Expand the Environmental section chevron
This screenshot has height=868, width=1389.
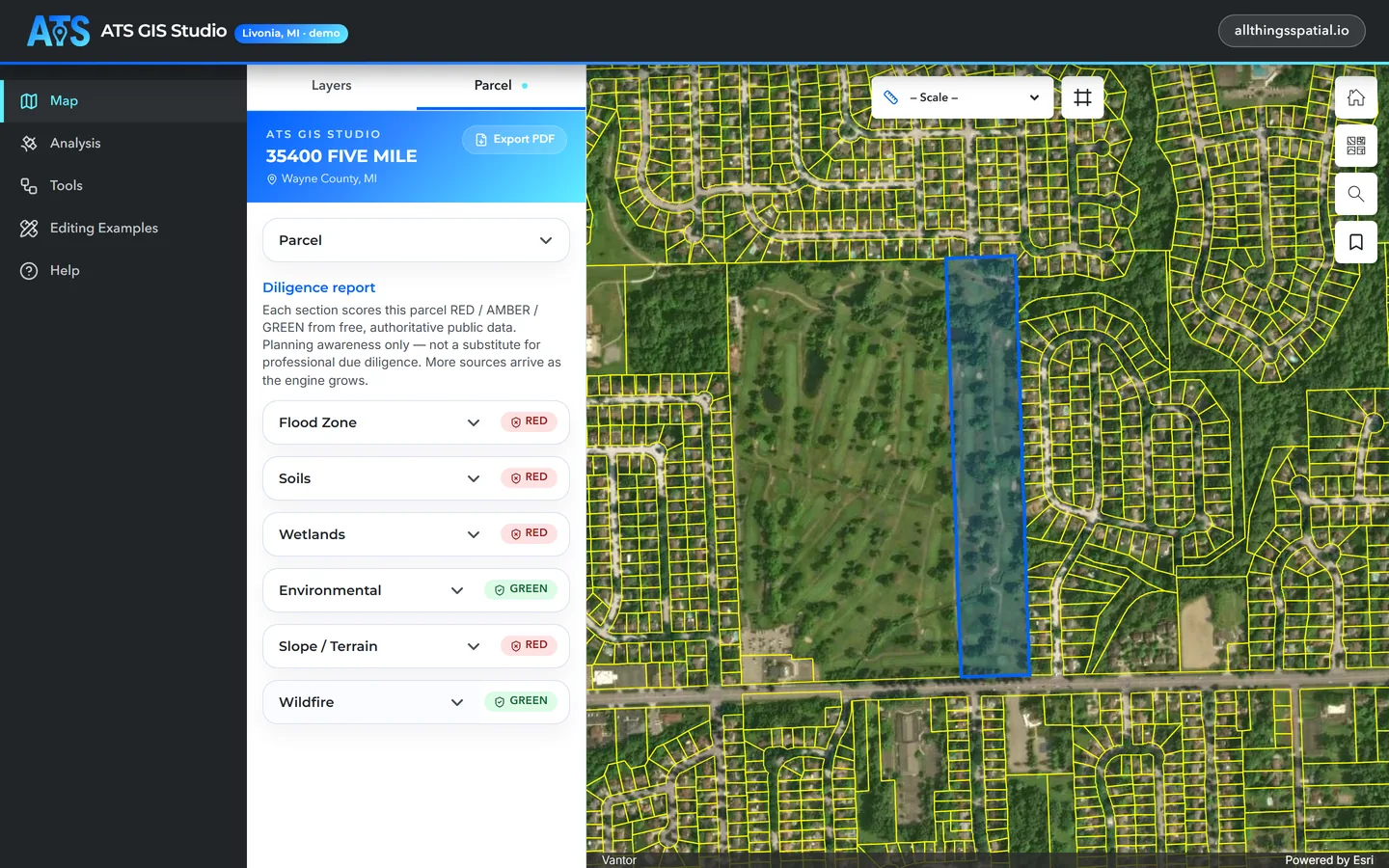click(457, 590)
